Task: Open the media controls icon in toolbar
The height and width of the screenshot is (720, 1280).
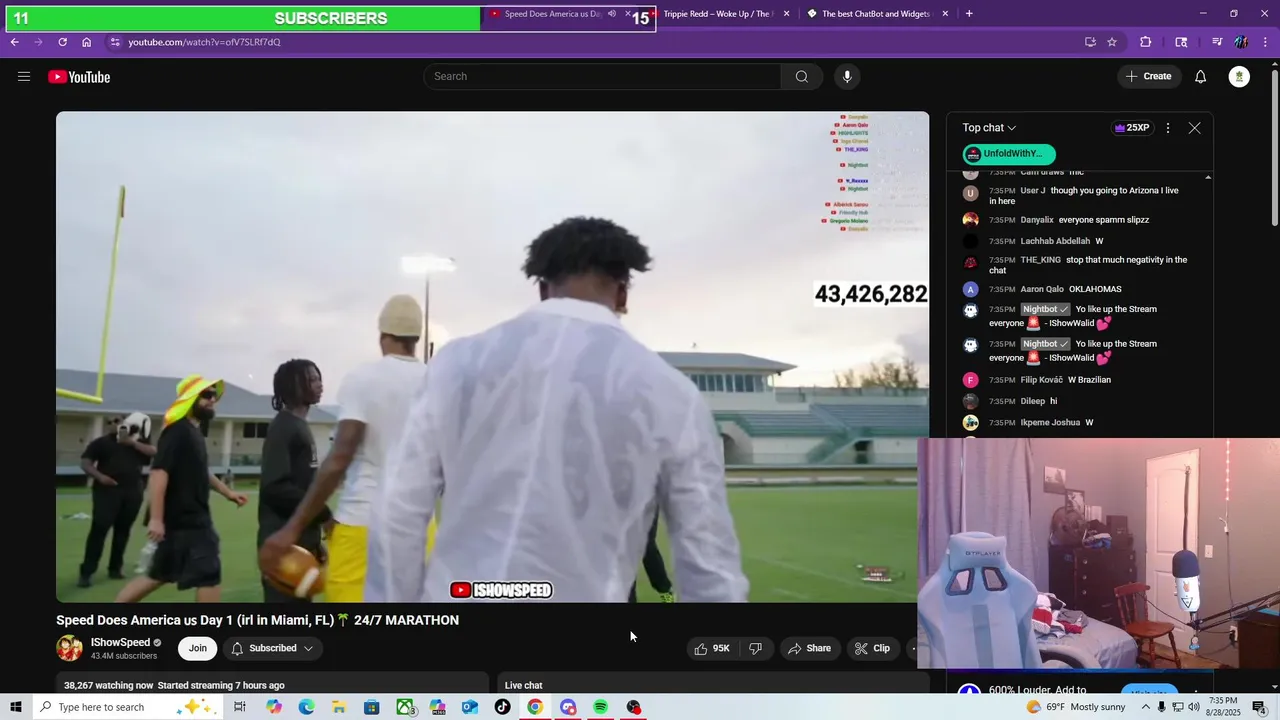Action: 1217,42
